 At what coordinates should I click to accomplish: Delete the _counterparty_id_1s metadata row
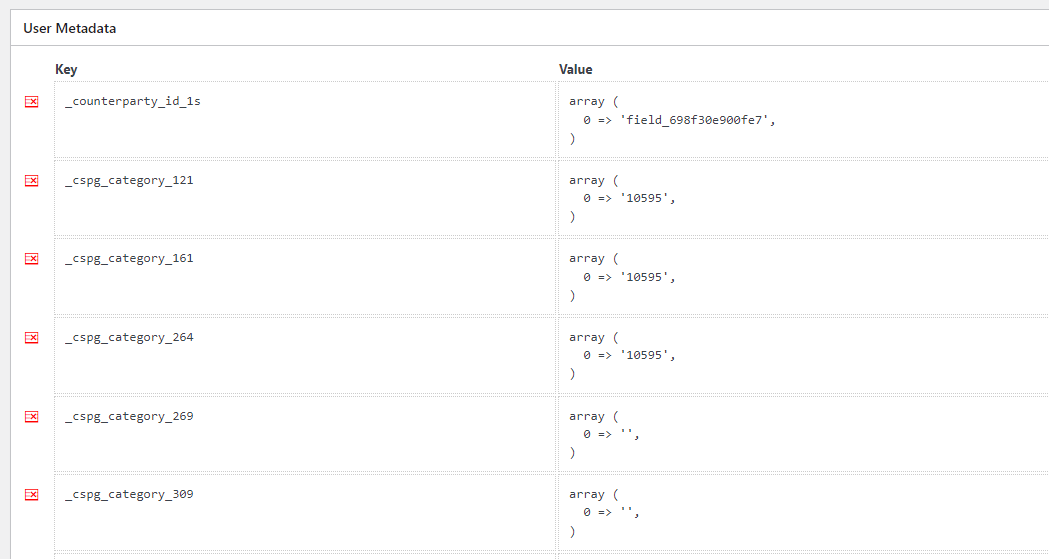point(31,102)
